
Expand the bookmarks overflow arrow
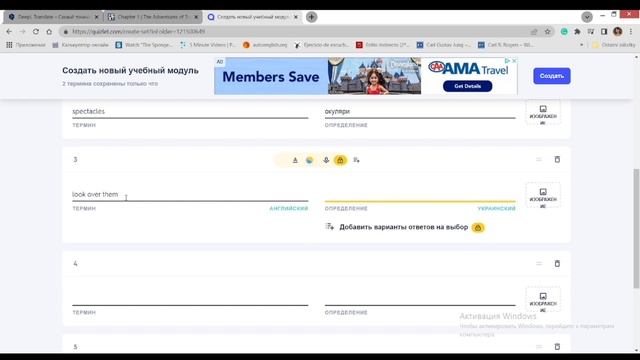pos(582,45)
